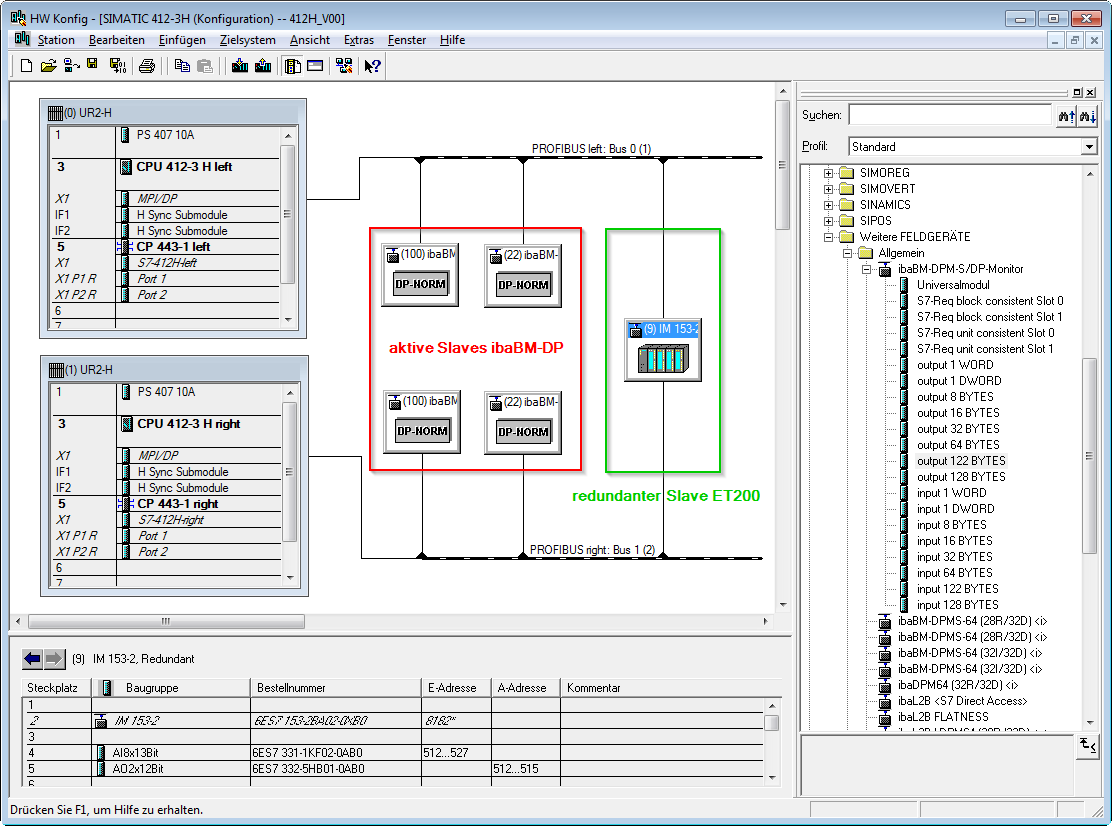
Task: Select ibaDPM64 (32R/32D) catalog entry
Action: [x=957, y=685]
